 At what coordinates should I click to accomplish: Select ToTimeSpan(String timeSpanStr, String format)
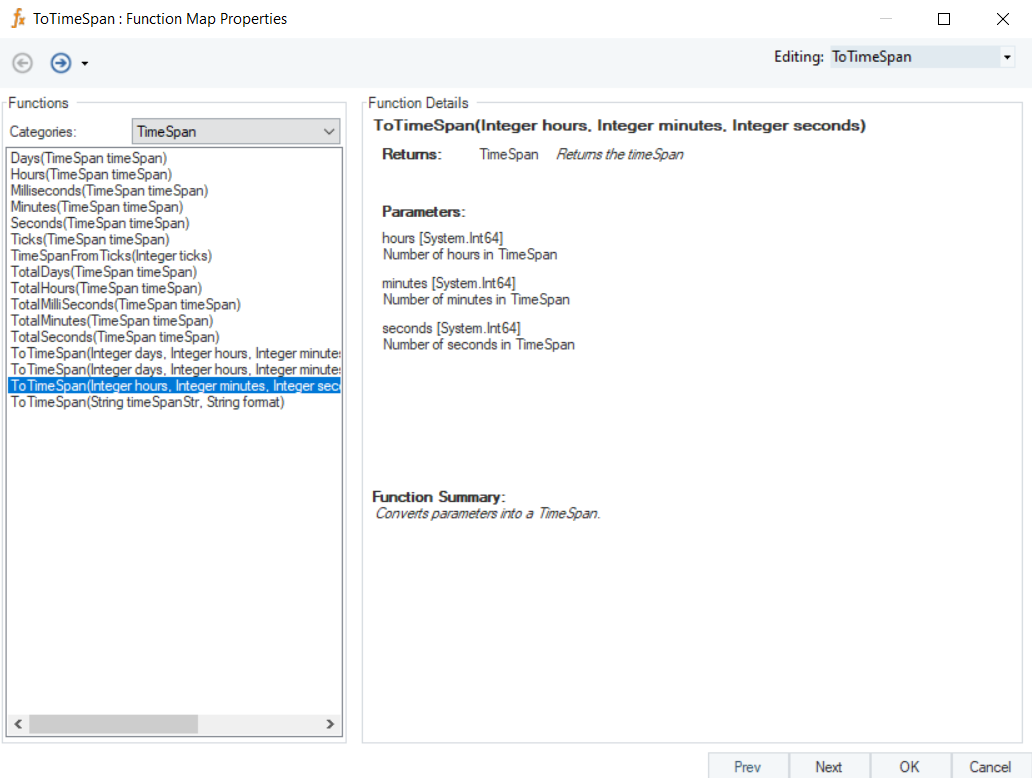[147, 402]
